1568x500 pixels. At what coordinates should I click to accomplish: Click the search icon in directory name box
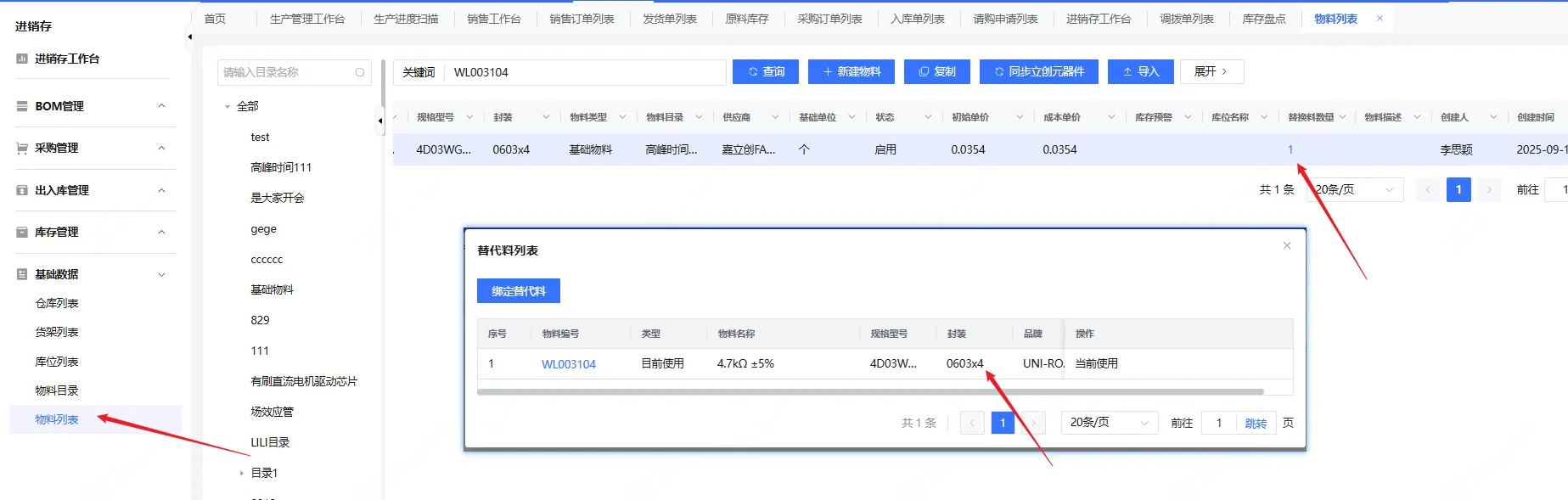pyautogui.click(x=360, y=73)
